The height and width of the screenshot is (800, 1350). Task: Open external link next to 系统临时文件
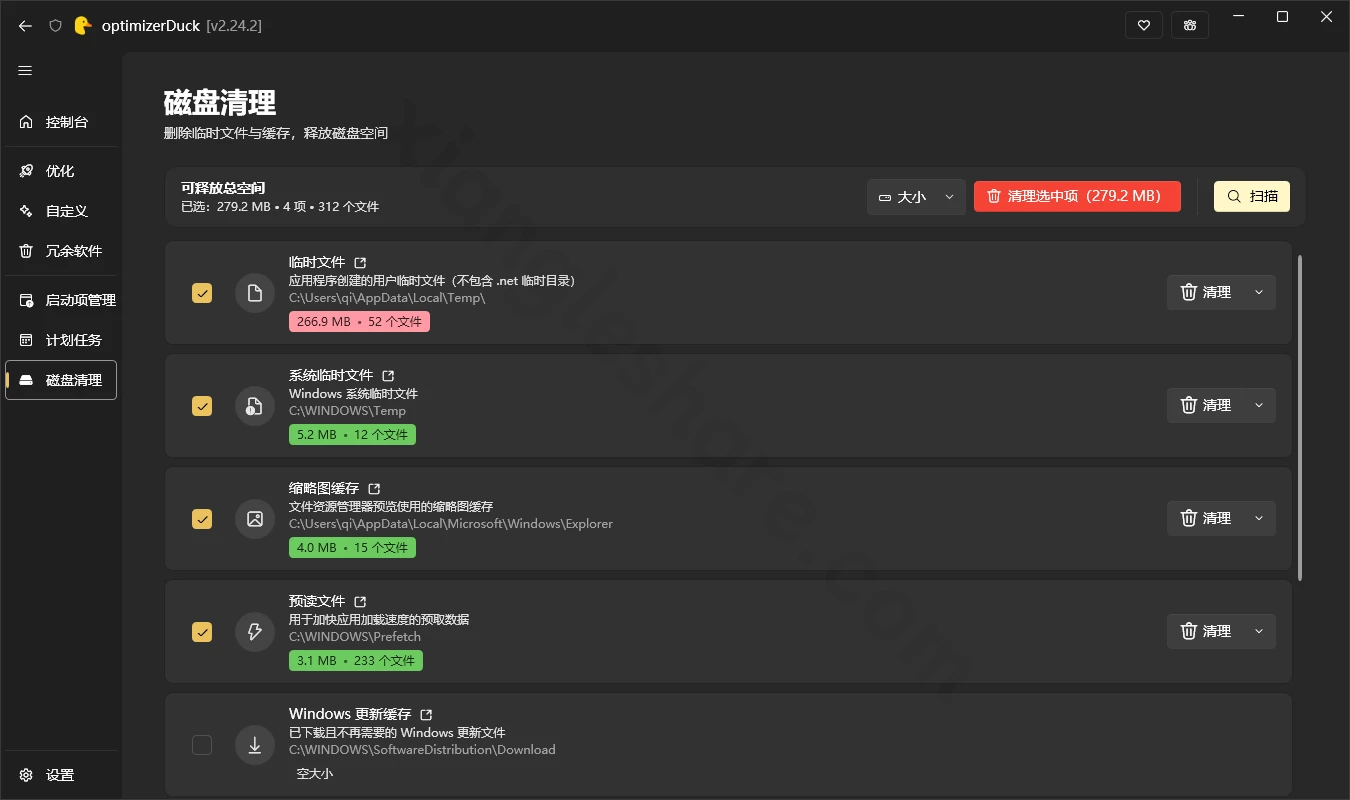[x=388, y=376]
